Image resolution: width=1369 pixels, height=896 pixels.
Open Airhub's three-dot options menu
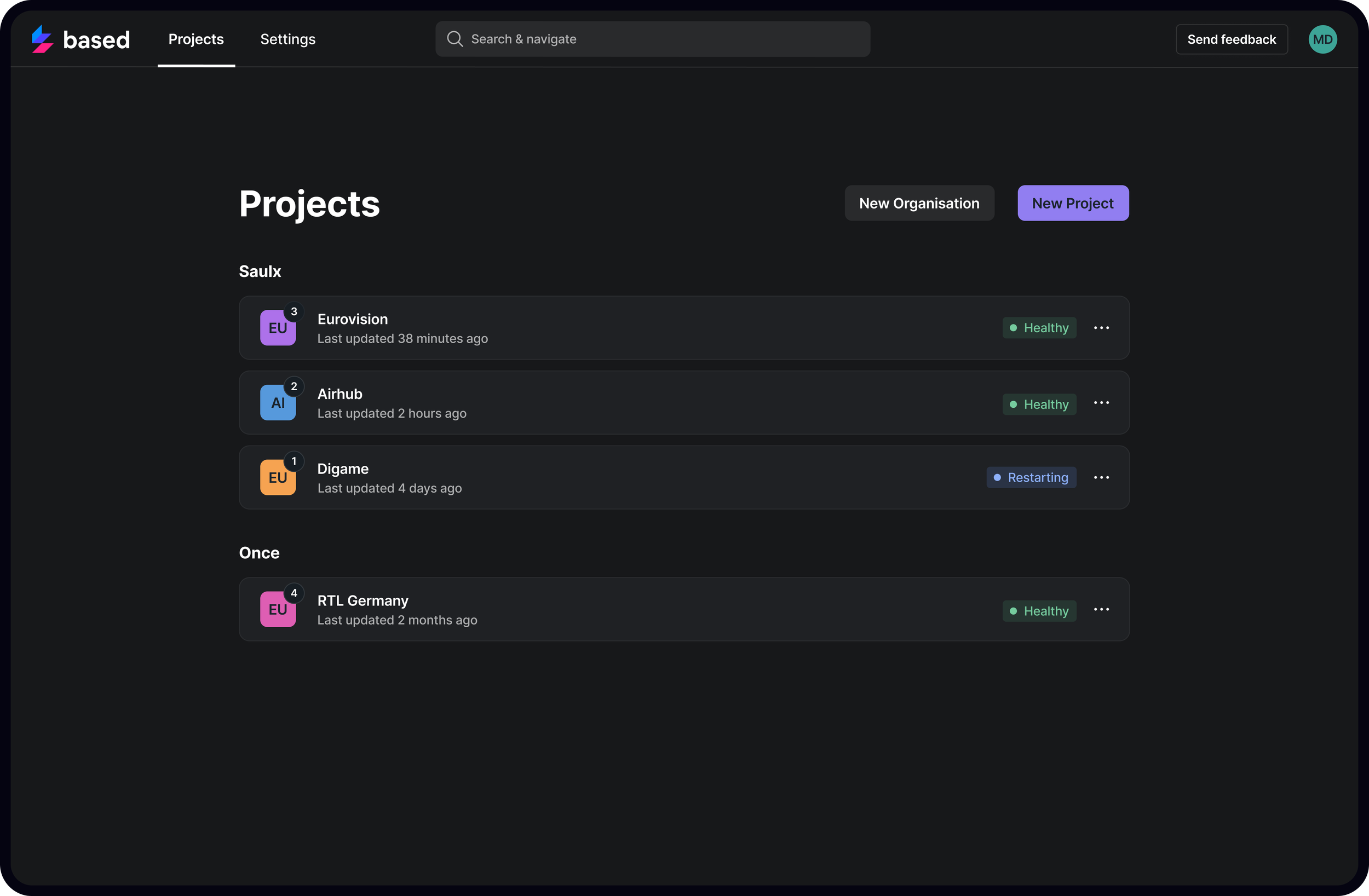click(1101, 402)
